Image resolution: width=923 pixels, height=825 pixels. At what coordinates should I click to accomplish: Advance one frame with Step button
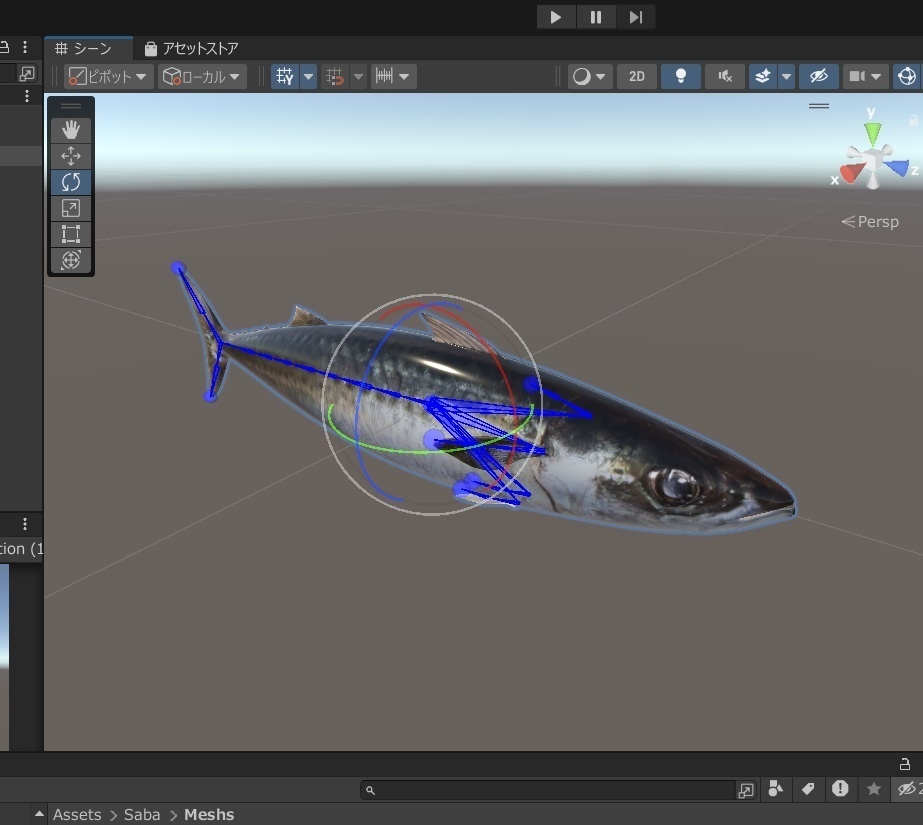pyautogui.click(x=636, y=17)
